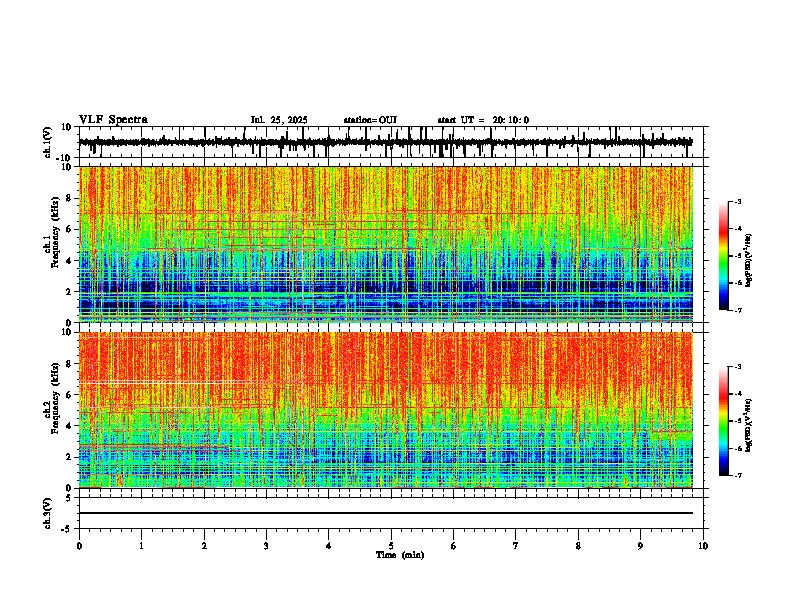Click the "4" kHz tick on ch.1 frequency axis
792x612 pixels.
pos(70,261)
